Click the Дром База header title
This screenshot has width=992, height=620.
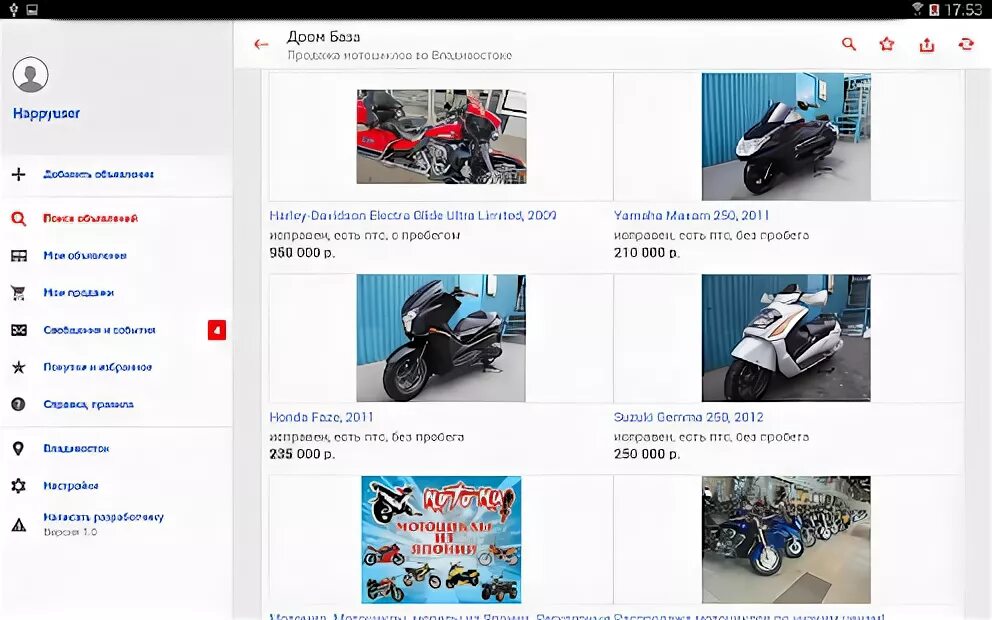pyautogui.click(x=323, y=37)
